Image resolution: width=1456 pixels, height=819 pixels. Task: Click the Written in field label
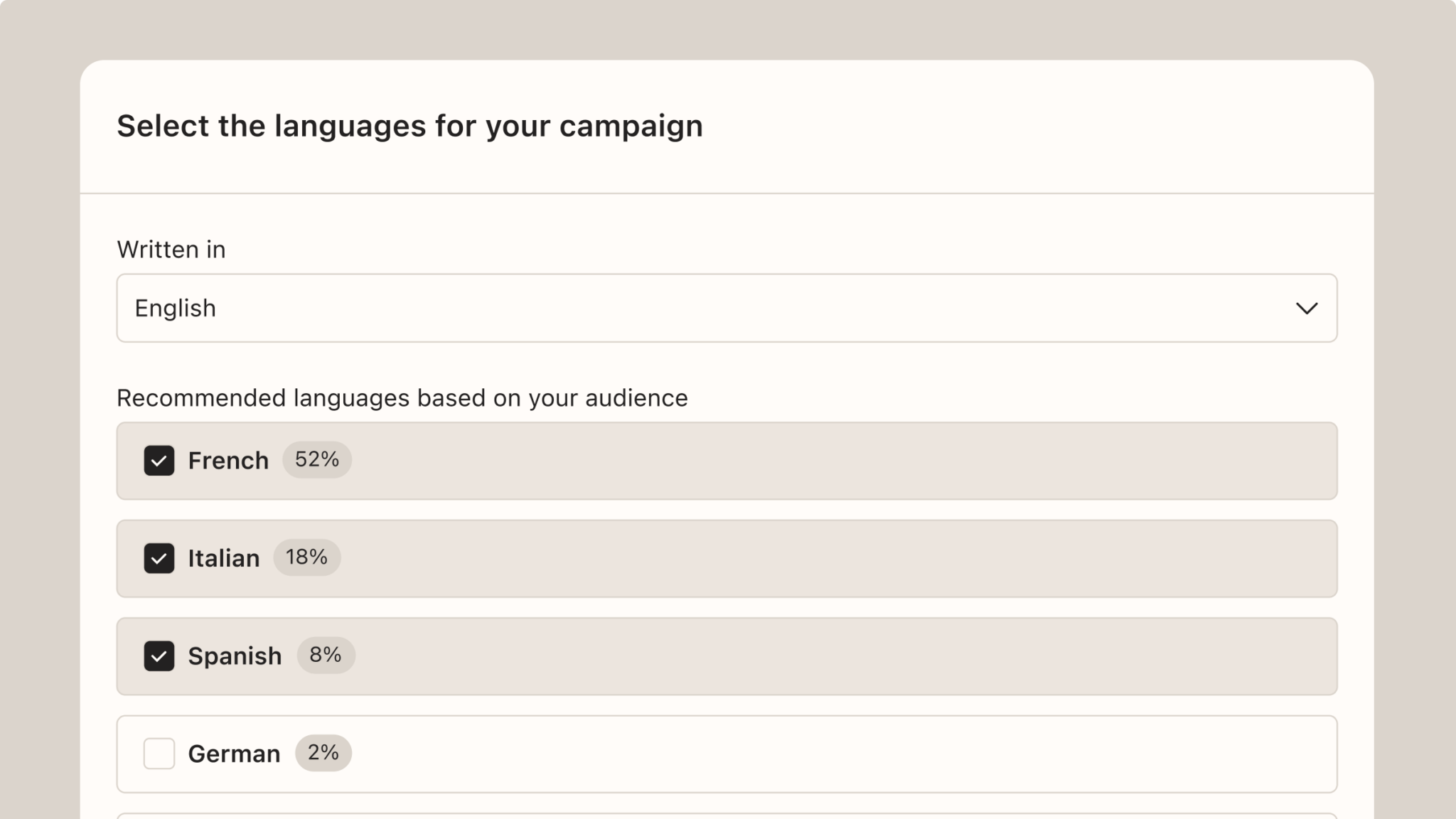[171, 250]
